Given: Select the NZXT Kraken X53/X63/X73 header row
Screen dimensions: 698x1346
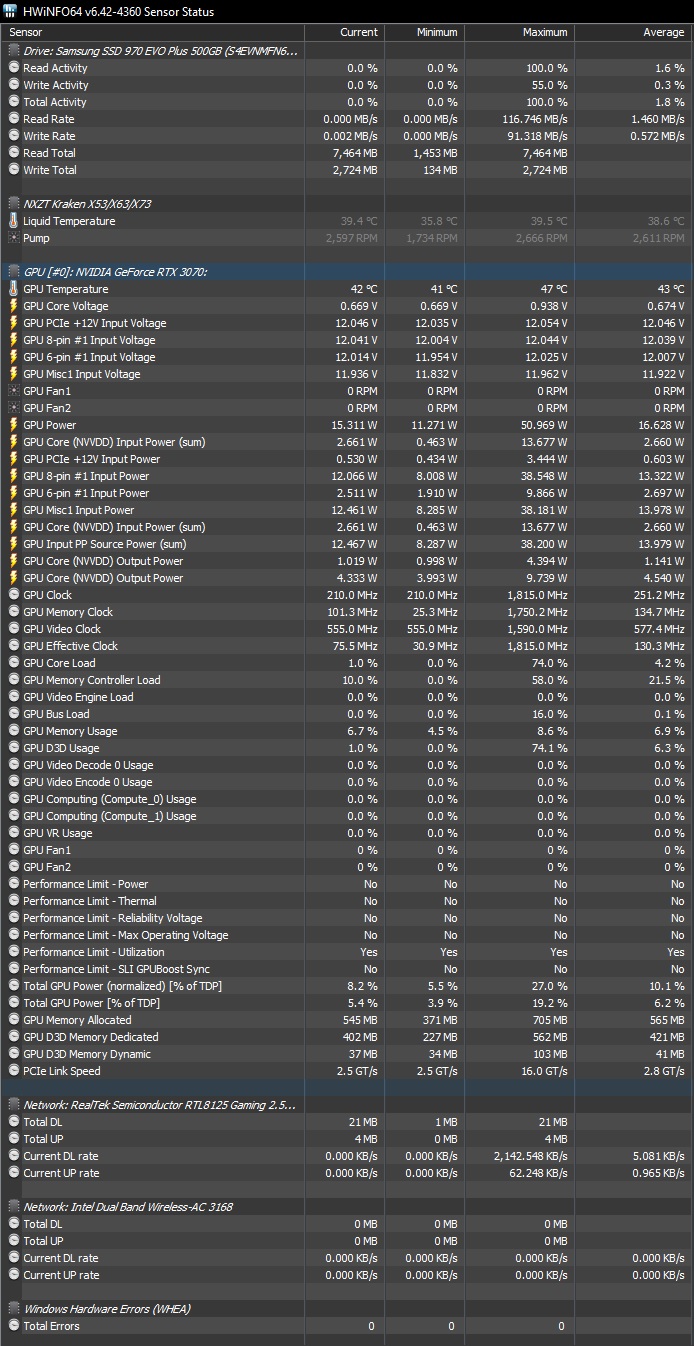Looking at the screenshot, I should (x=347, y=204).
